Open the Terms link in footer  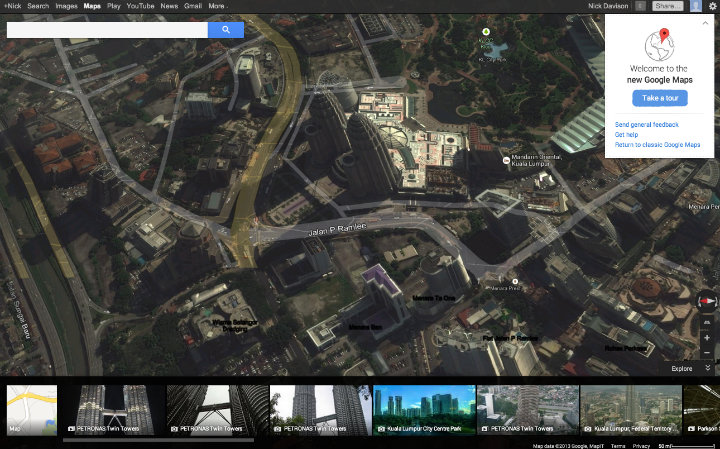tap(618, 446)
